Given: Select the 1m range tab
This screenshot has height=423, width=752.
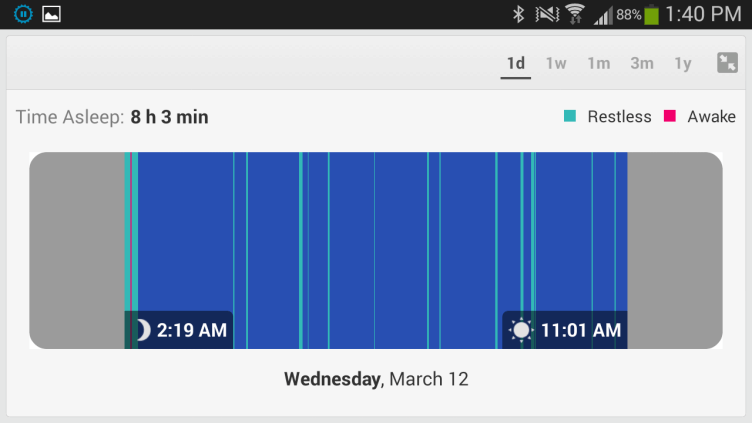Looking at the screenshot, I should point(599,63).
